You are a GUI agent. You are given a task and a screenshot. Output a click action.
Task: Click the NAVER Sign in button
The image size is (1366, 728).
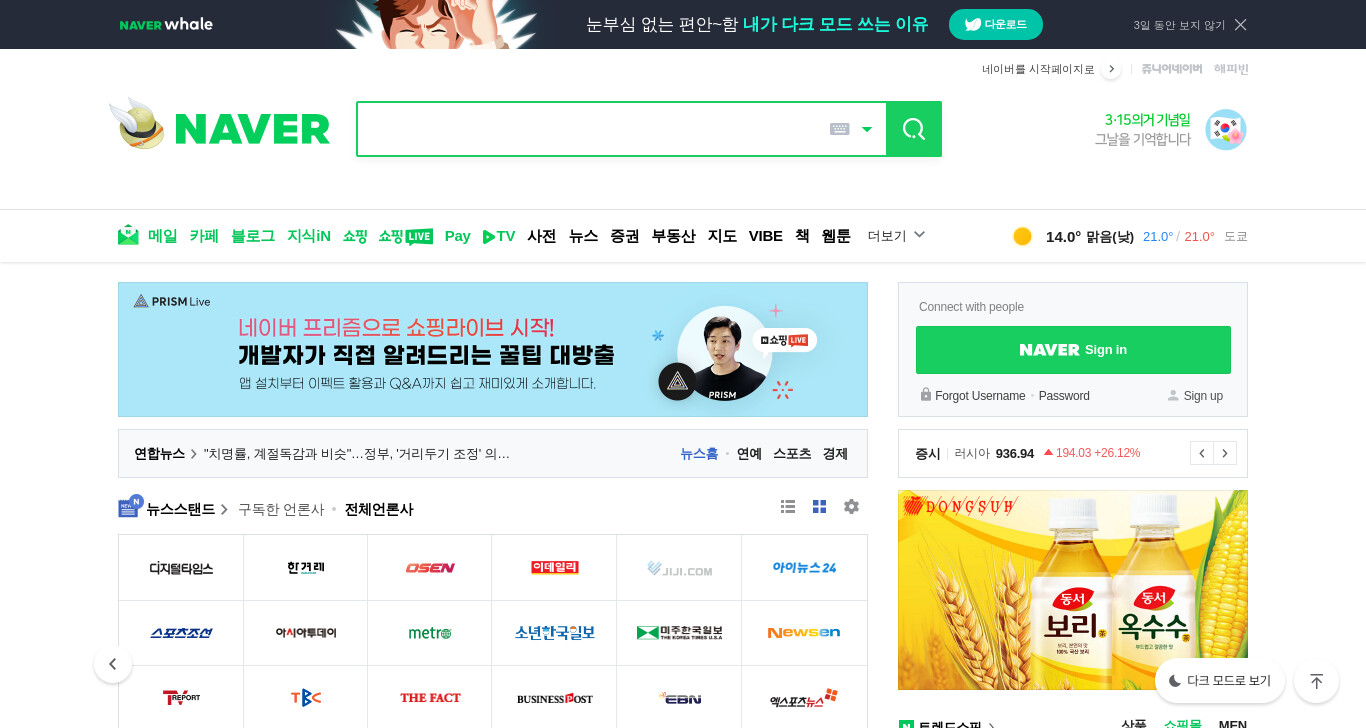click(1073, 350)
